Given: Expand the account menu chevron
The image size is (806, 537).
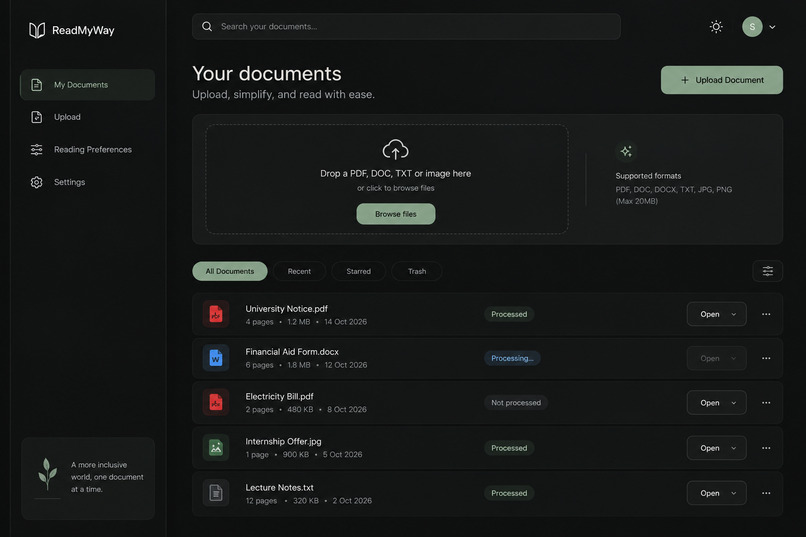Looking at the screenshot, I should (x=772, y=27).
